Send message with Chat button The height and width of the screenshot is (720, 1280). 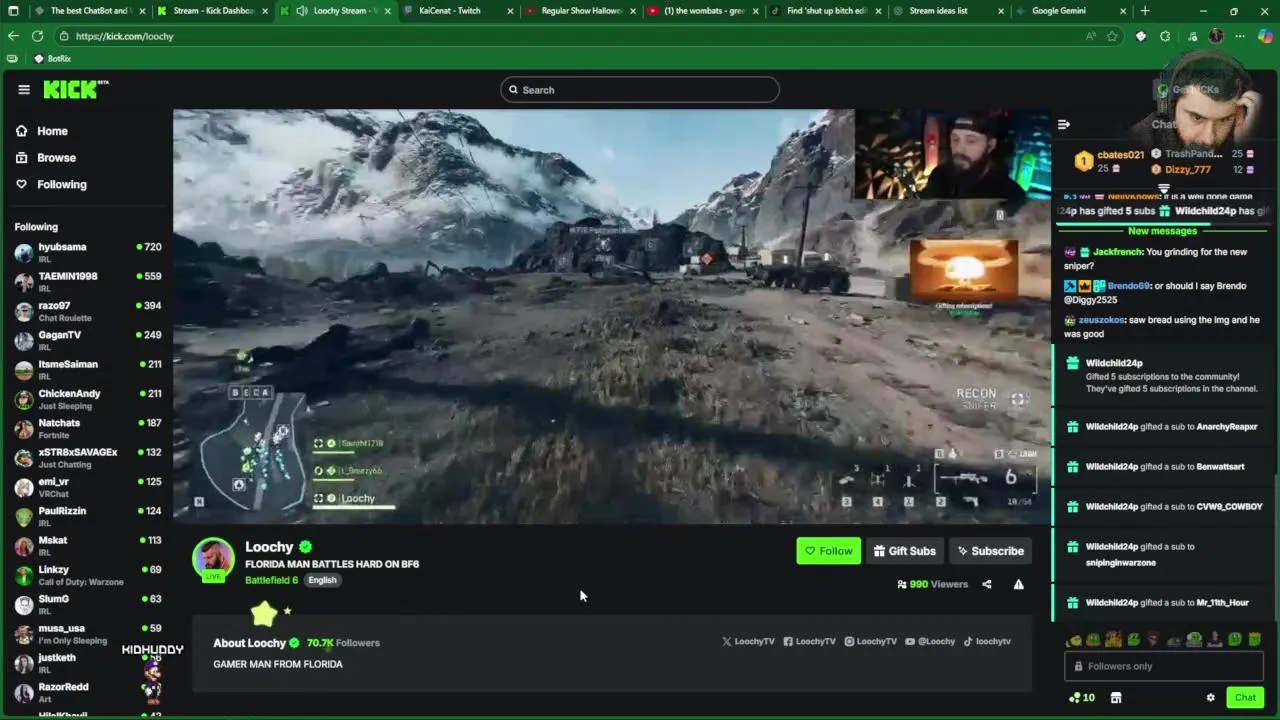point(1245,698)
